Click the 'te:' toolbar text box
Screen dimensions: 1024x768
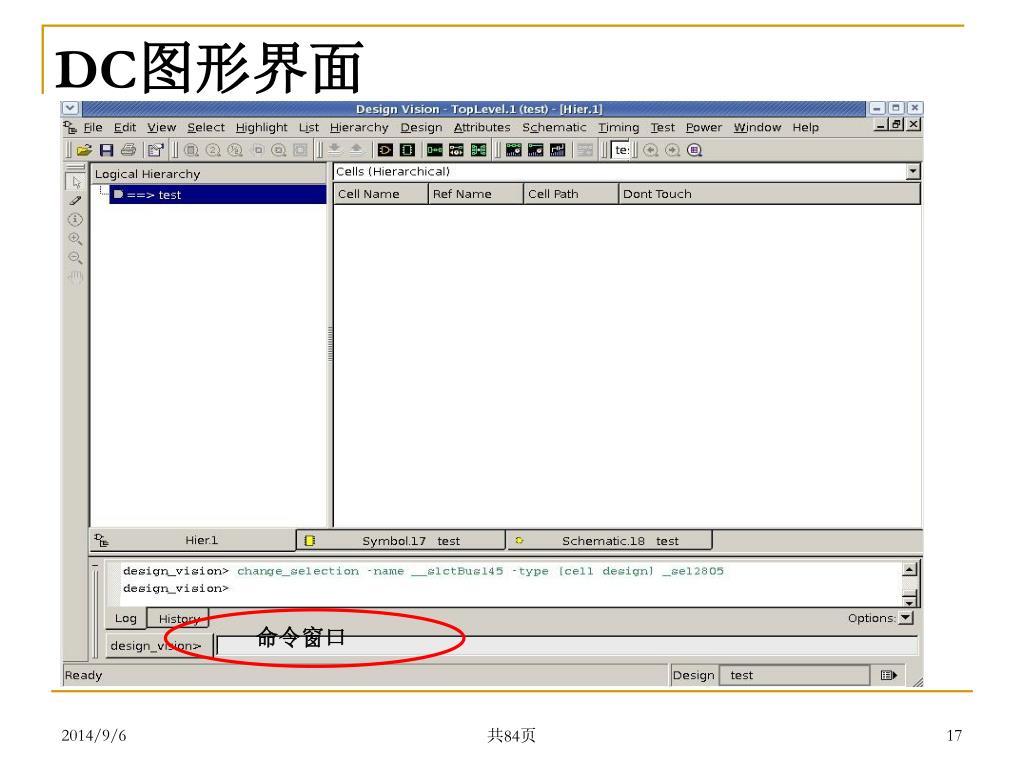click(621, 150)
